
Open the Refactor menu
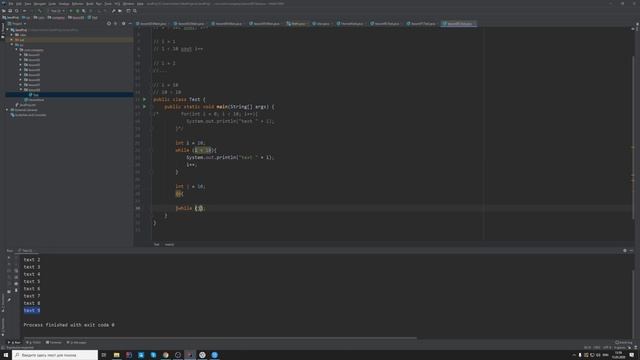pos(78,4)
